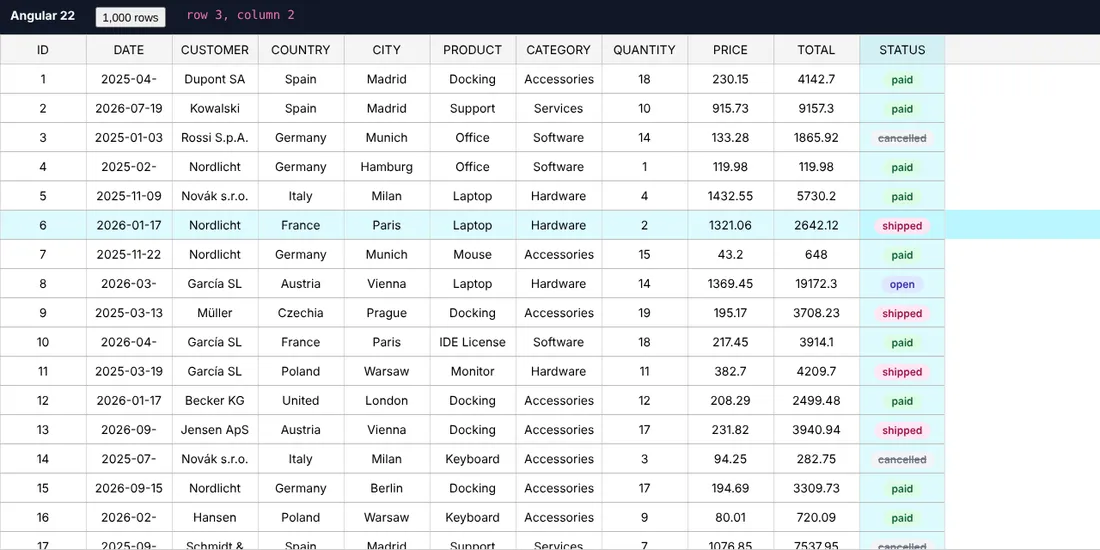Click price cell 119.98 in row 4
This screenshot has width=1100, height=550.
click(730, 167)
